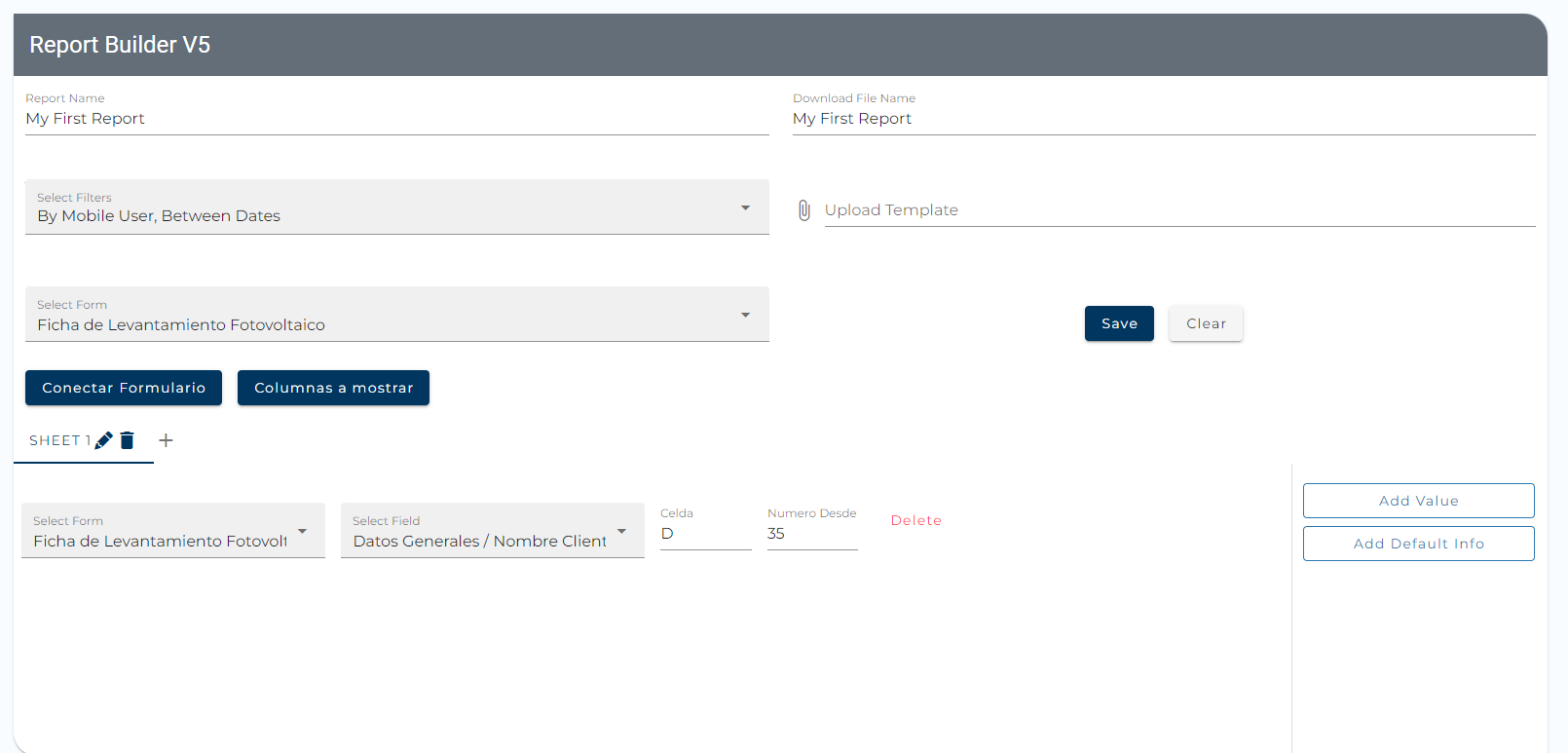Click Add Default Info
Viewport: 1568px width, 753px height.
click(1418, 544)
